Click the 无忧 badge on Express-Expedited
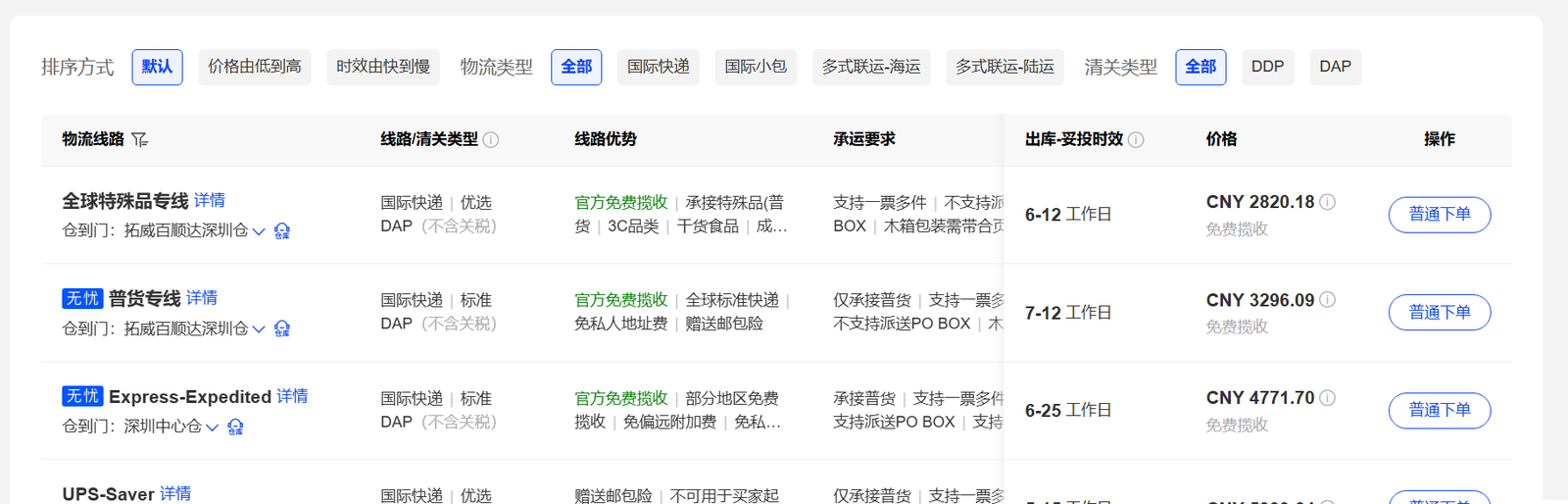Viewport: 1568px width, 504px height. (x=82, y=396)
